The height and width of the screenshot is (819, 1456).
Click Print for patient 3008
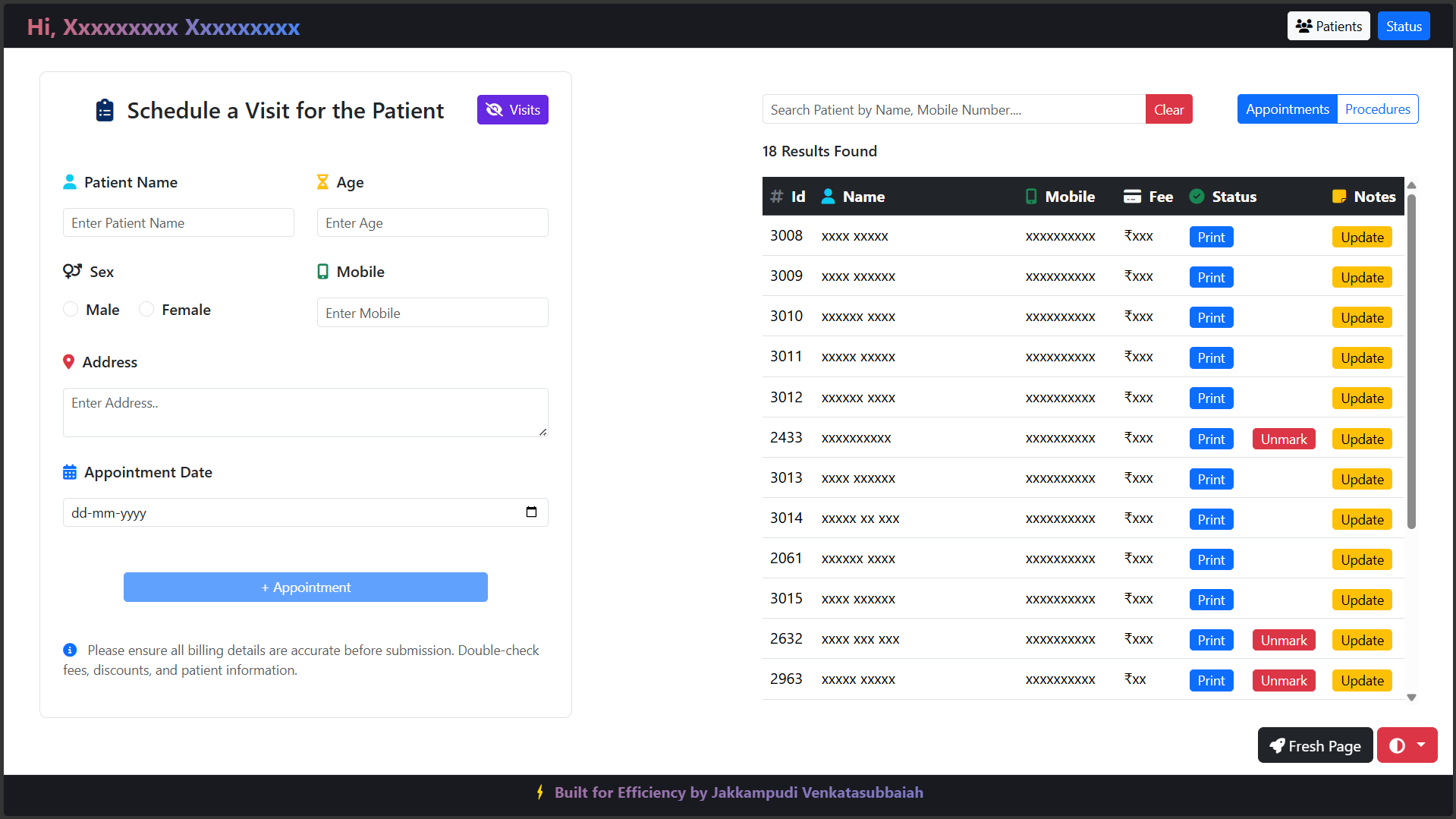(1211, 238)
